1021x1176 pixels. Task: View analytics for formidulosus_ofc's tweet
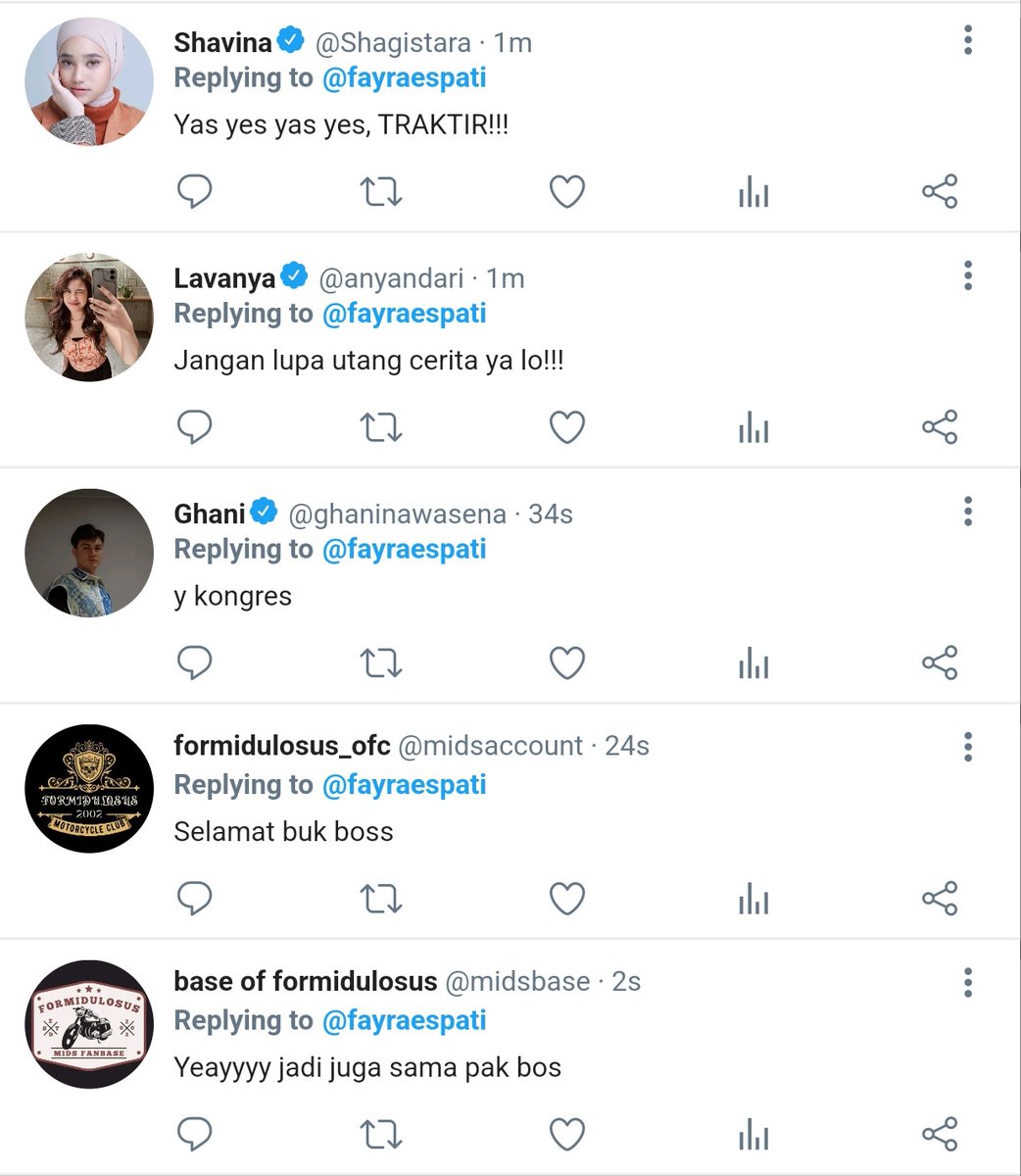click(x=754, y=899)
